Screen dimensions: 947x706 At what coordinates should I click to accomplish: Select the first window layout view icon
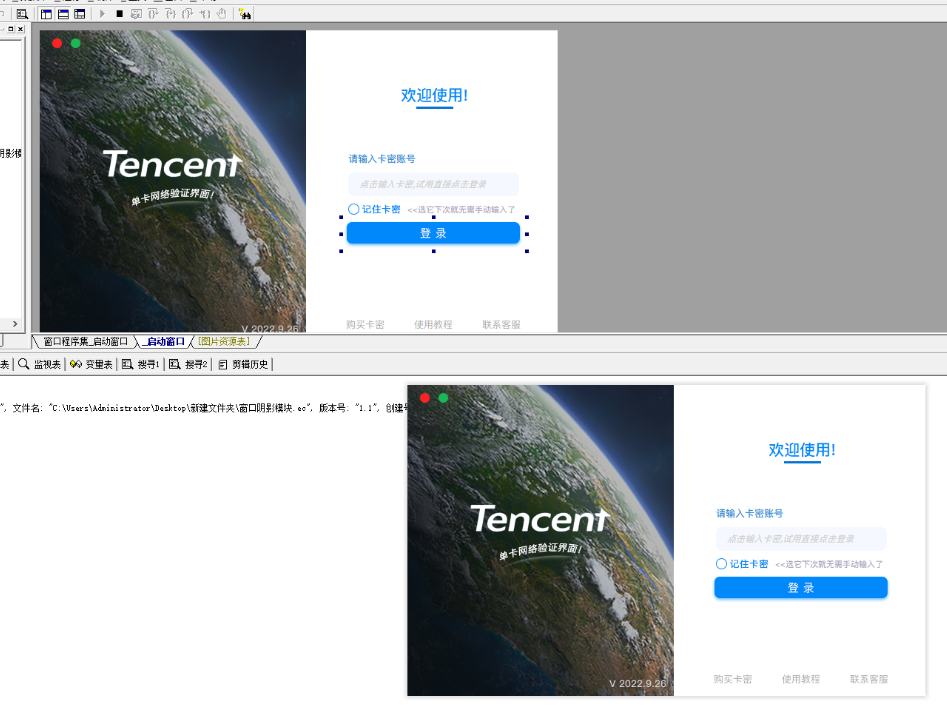pyautogui.click(x=46, y=14)
